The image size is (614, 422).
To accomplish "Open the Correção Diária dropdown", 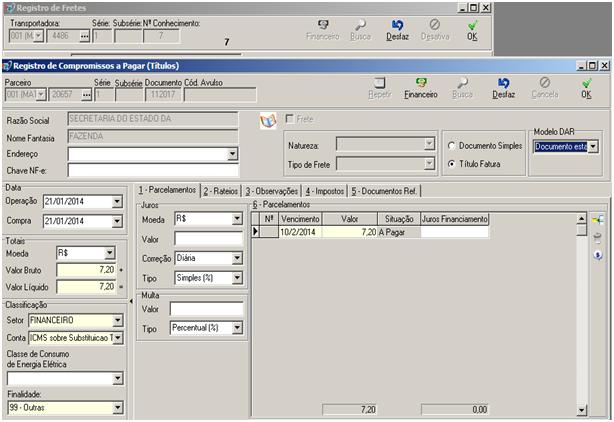I will (237, 258).
